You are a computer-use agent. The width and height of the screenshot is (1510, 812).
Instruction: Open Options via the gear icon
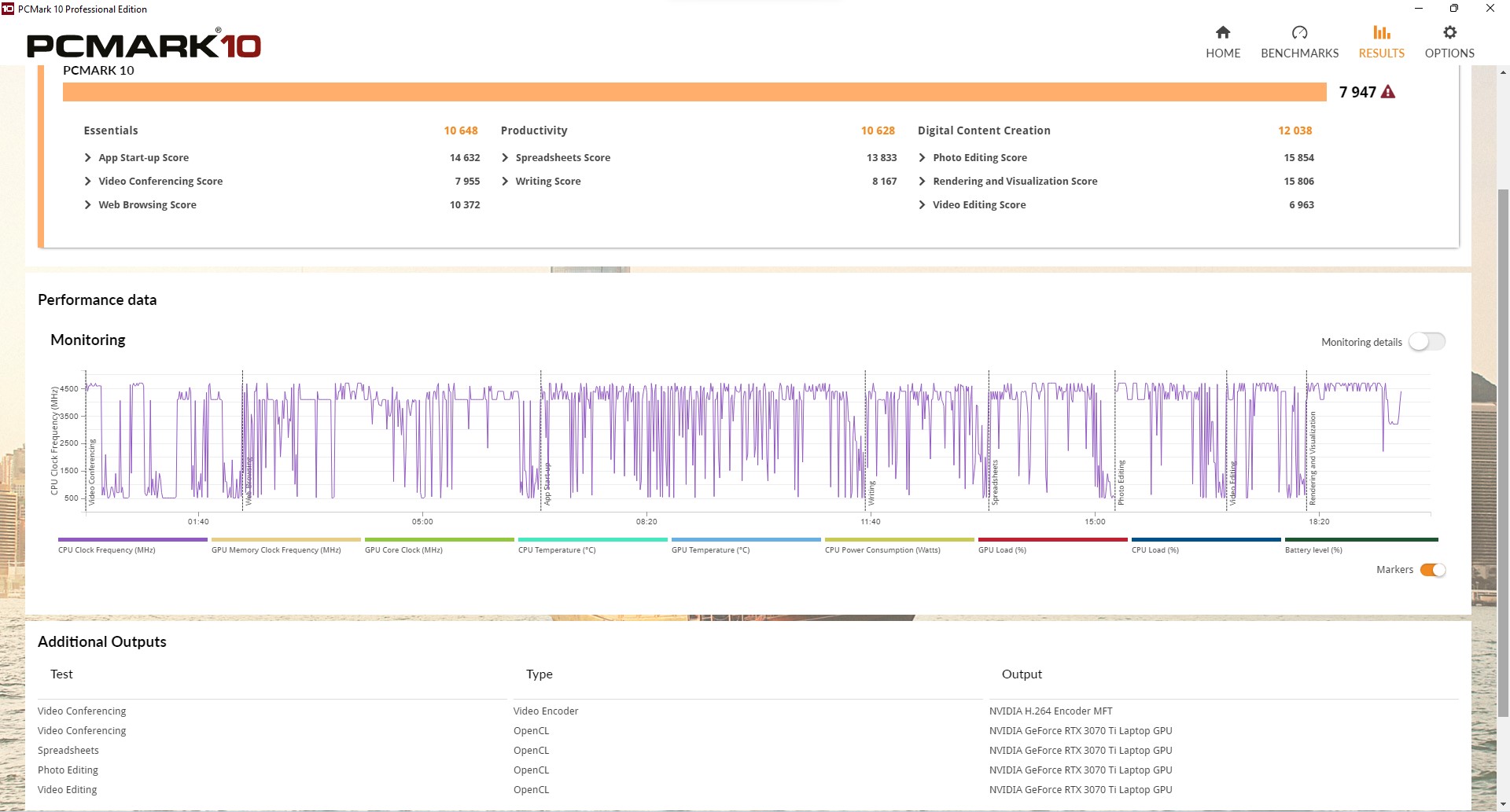[1449, 32]
